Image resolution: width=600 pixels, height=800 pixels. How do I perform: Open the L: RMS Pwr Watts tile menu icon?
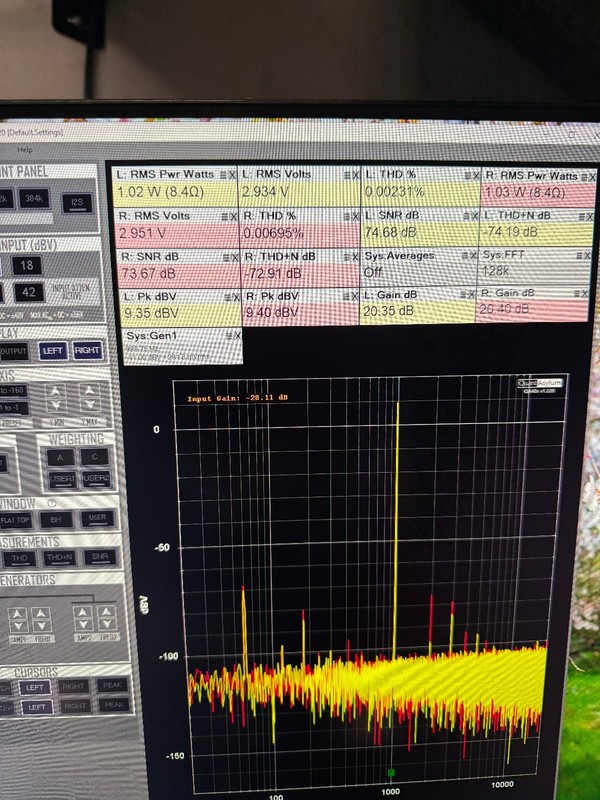223,174
